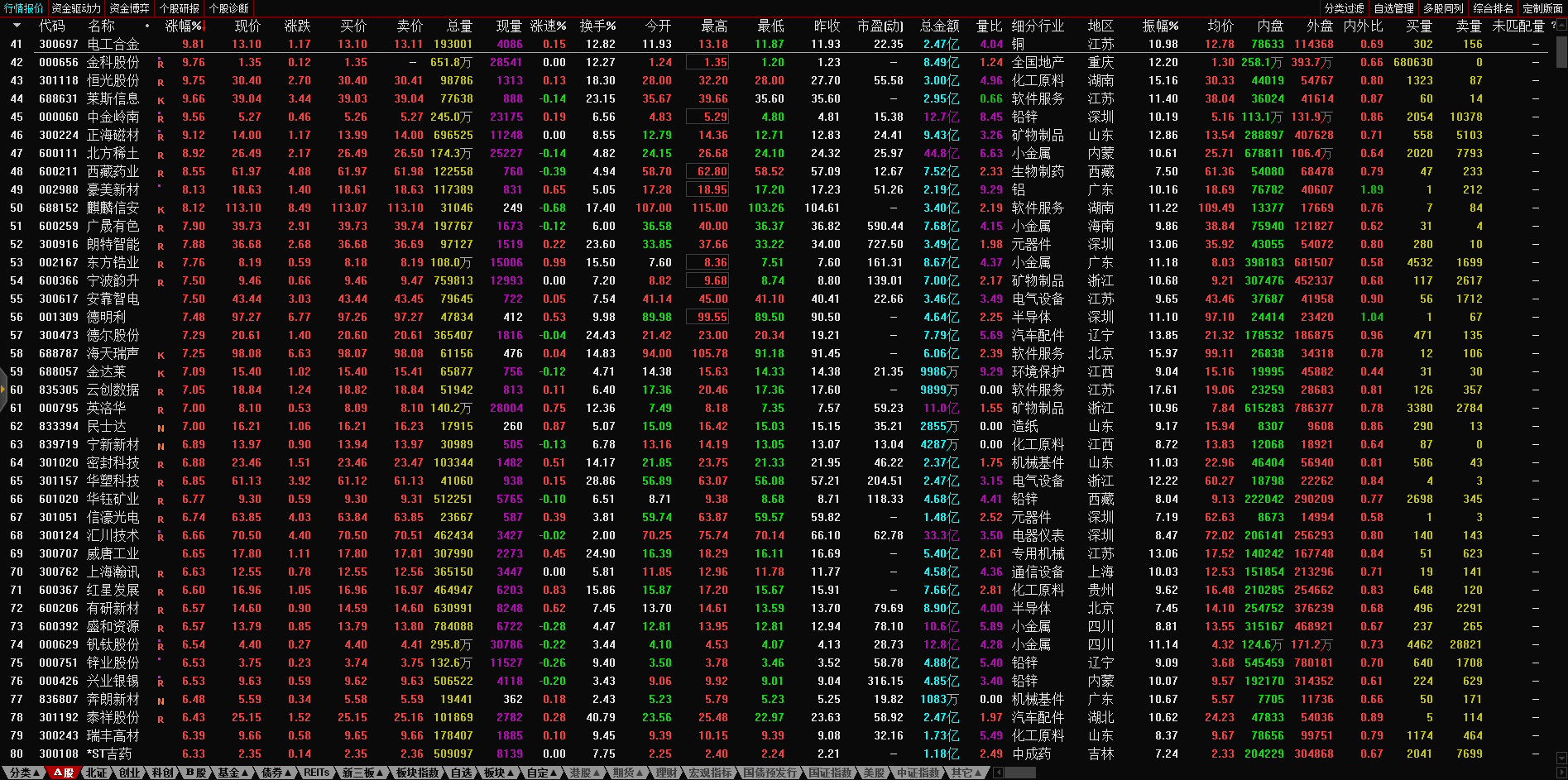The image size is (1568, 780).
Task: Select the 板块指数 bottom tab
Action: click(417, 773)
